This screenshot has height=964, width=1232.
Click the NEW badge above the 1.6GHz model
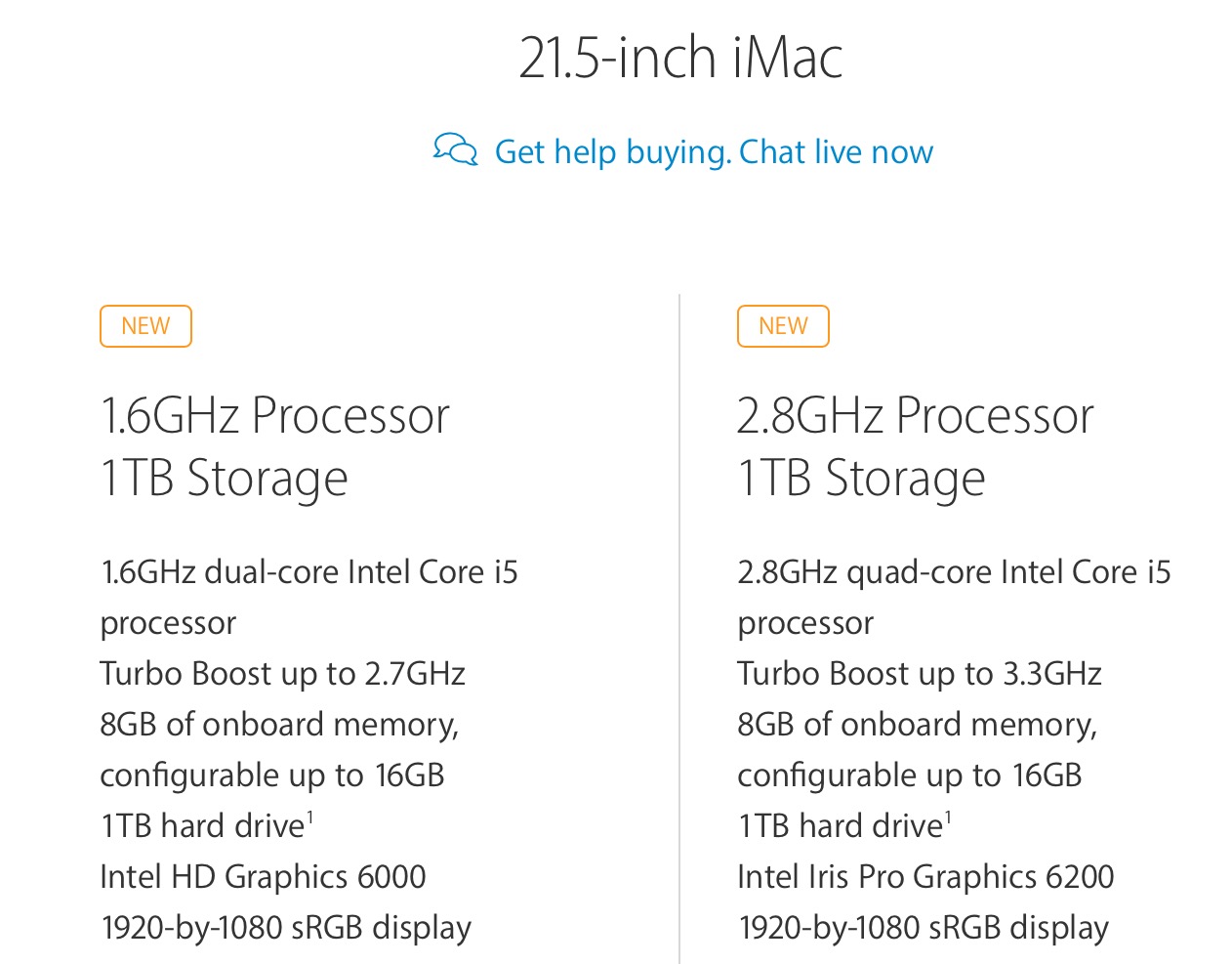(145, 326)
